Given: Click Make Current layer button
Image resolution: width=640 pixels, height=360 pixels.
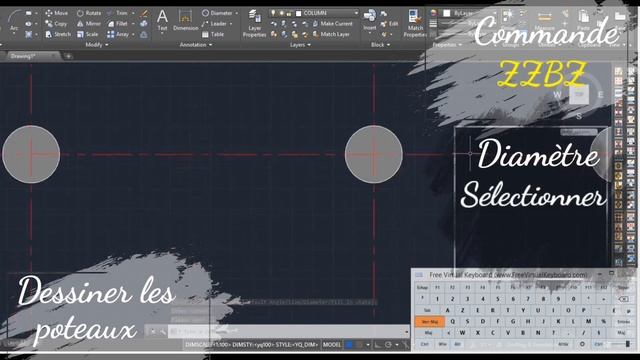Looking at the screenshot, I should (332, 24).
